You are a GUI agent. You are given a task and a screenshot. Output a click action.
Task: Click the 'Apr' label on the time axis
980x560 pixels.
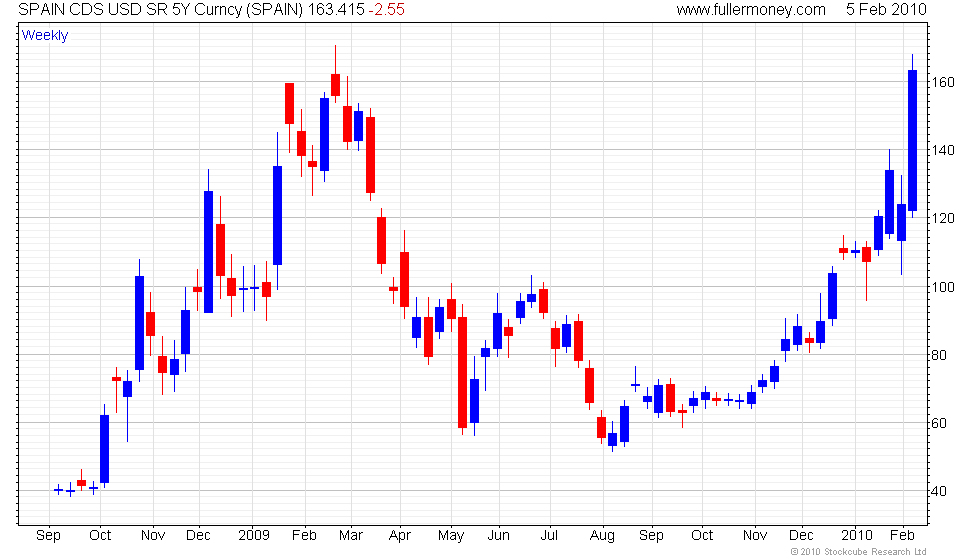tap(399, 536)
